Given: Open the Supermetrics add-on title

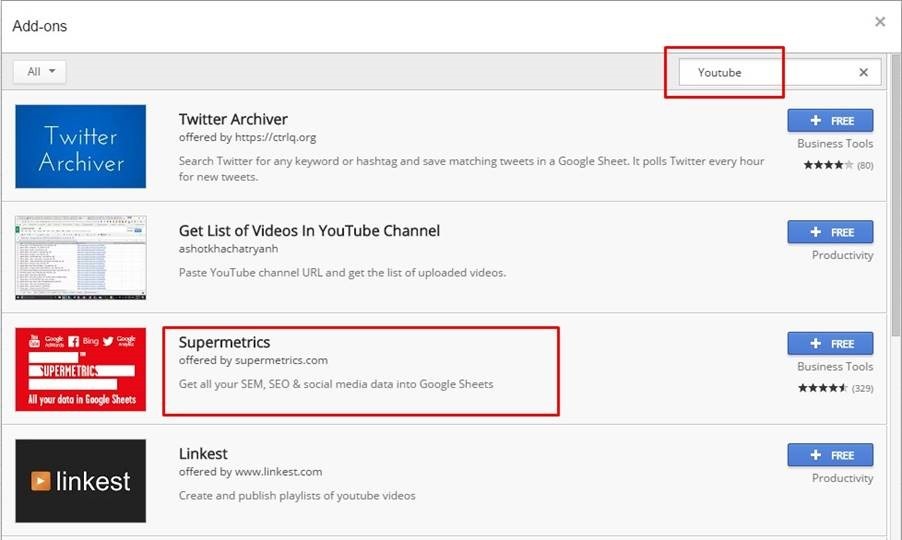Looking at the screenshot, I should 224,342.
